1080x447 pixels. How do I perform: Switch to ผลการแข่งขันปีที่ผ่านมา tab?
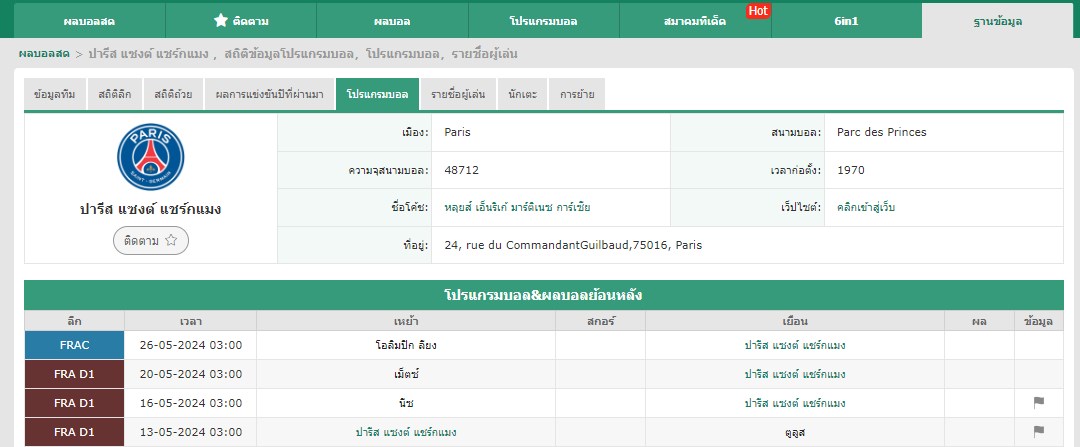(x=269, y=94)
